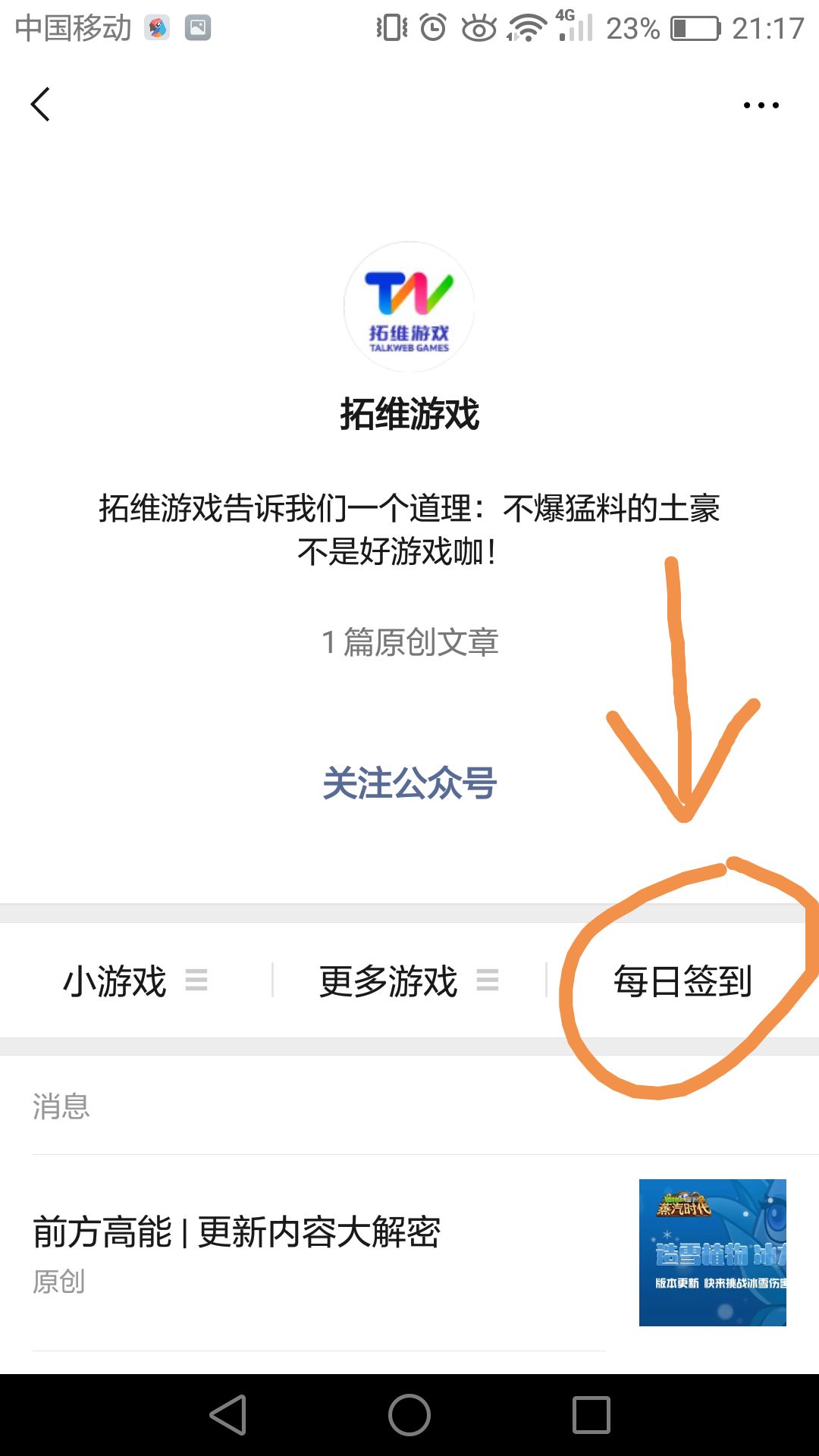819x1456 pixels.
Task: Tap the 拓维游戏 account name title
Action: coord(409,414)
